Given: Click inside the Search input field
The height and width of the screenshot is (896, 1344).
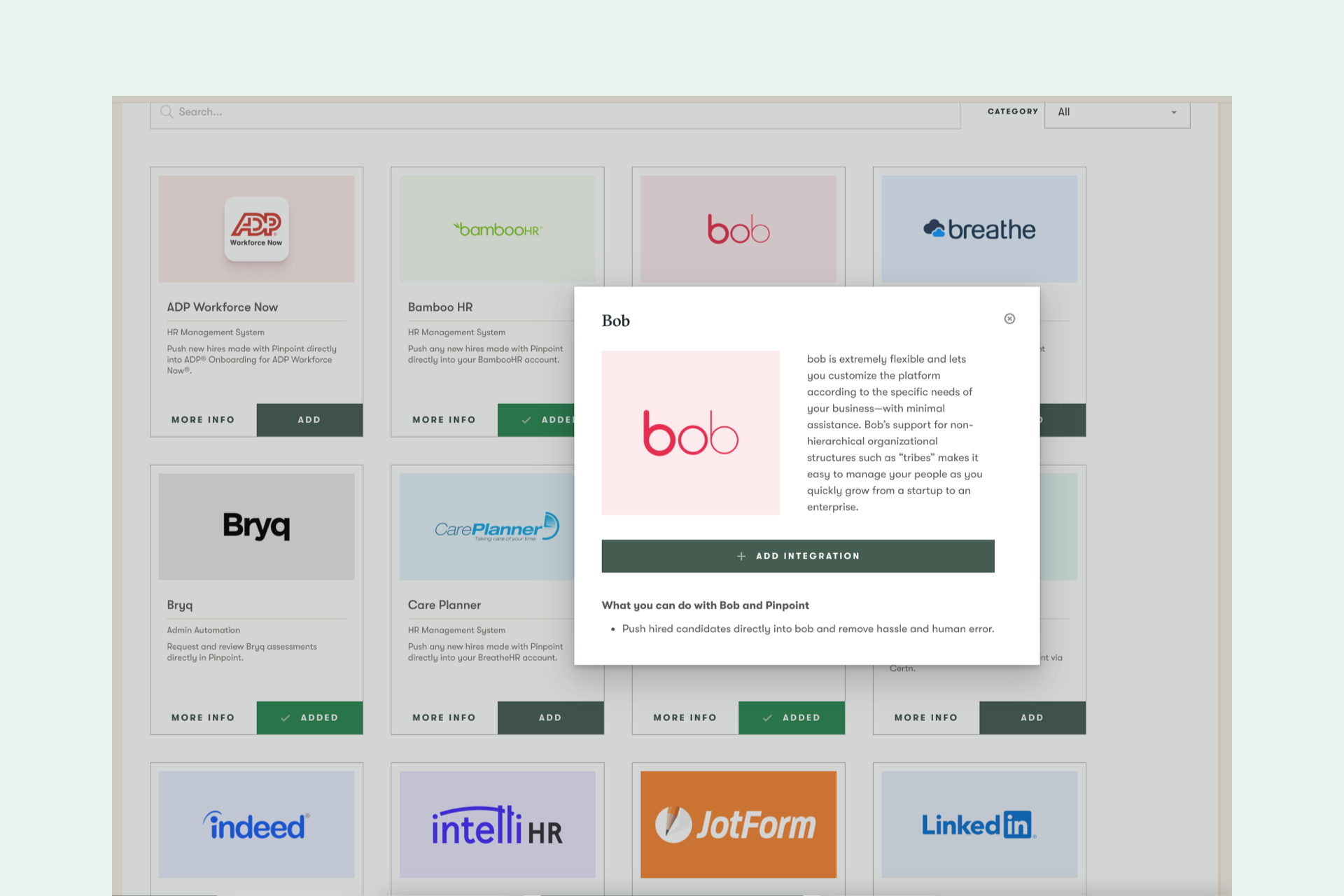Looking at the screenshot, I should [490, 112].
